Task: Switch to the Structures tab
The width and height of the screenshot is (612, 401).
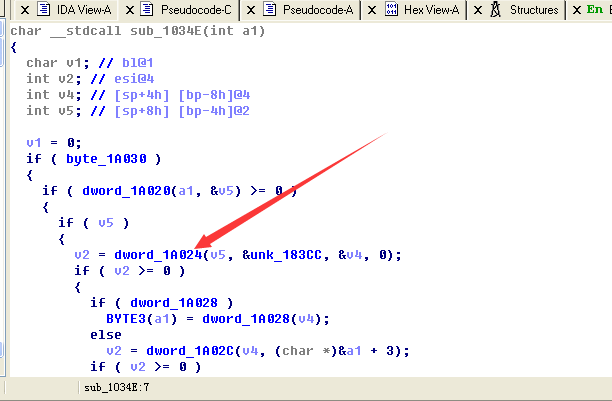Action: [x=533, y=10]
